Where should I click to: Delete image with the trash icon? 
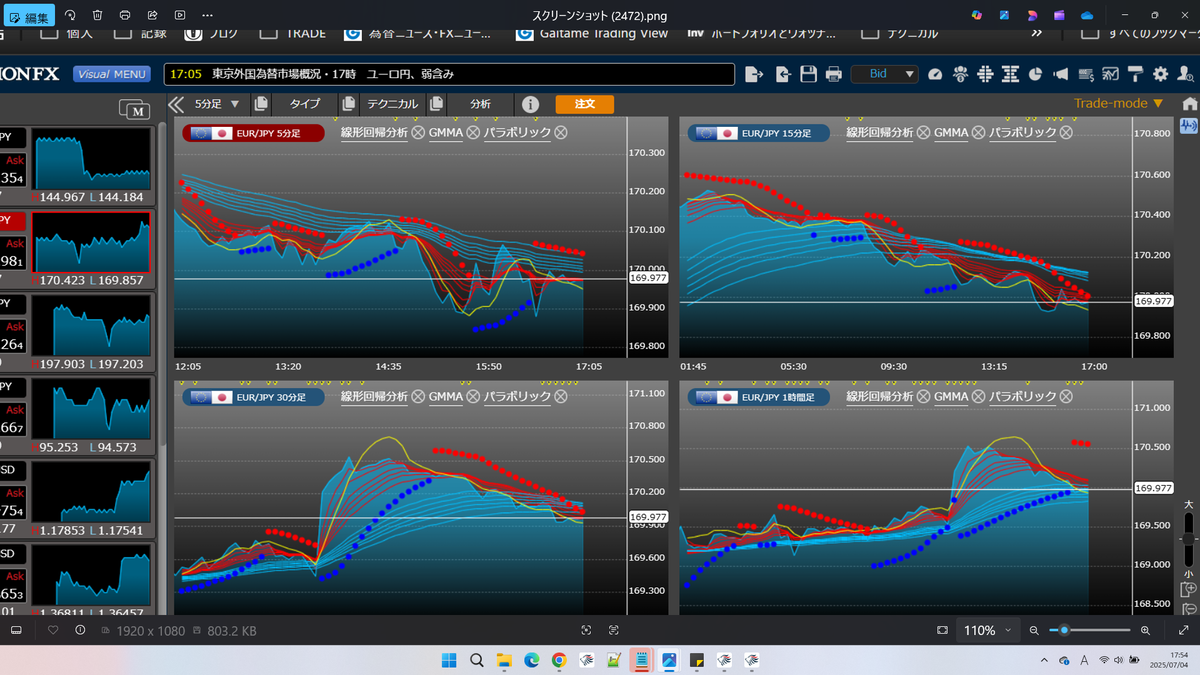97,15
